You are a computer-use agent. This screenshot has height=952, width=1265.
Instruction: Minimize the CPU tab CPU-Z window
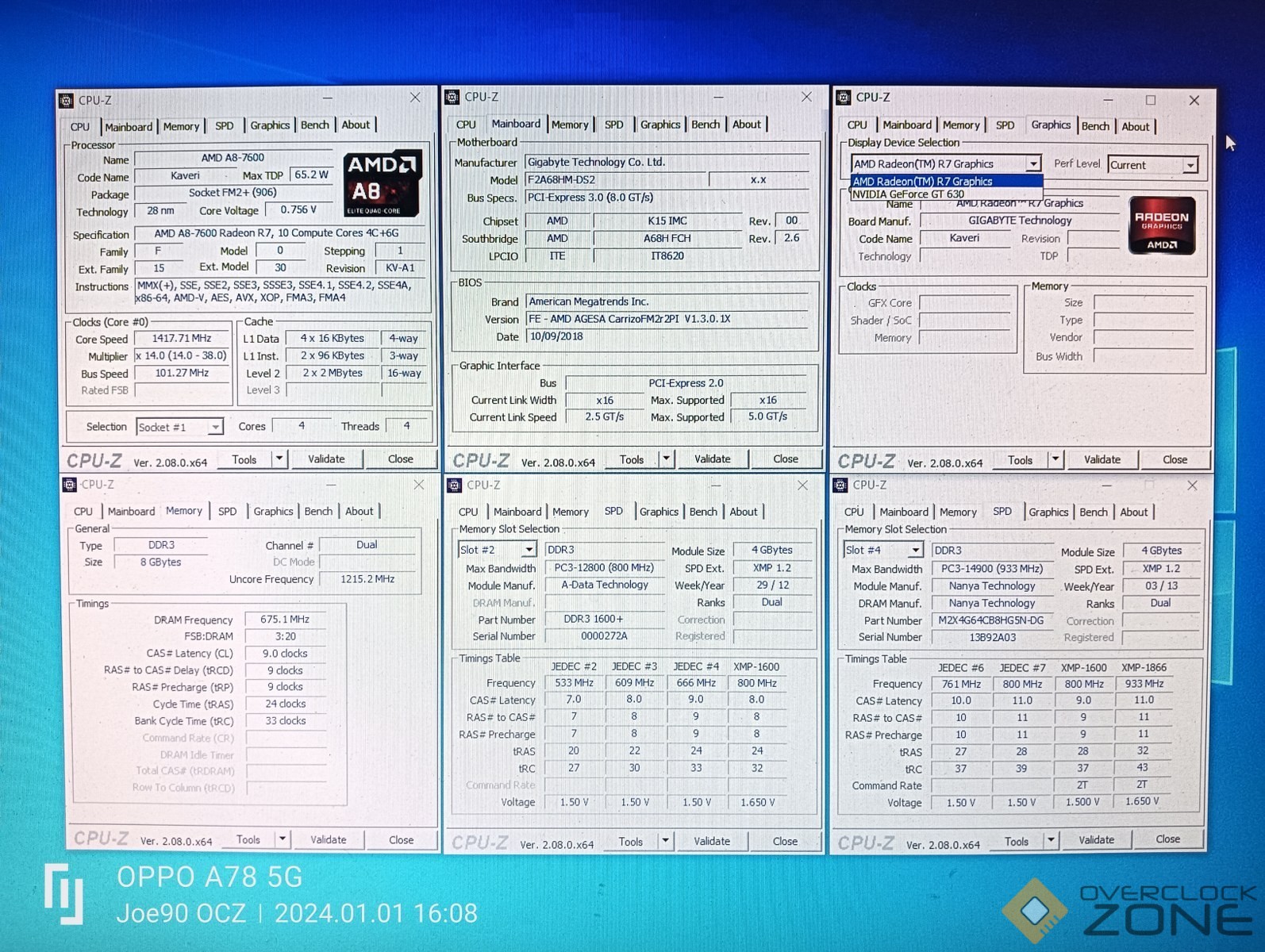click(x=327, y=98)
